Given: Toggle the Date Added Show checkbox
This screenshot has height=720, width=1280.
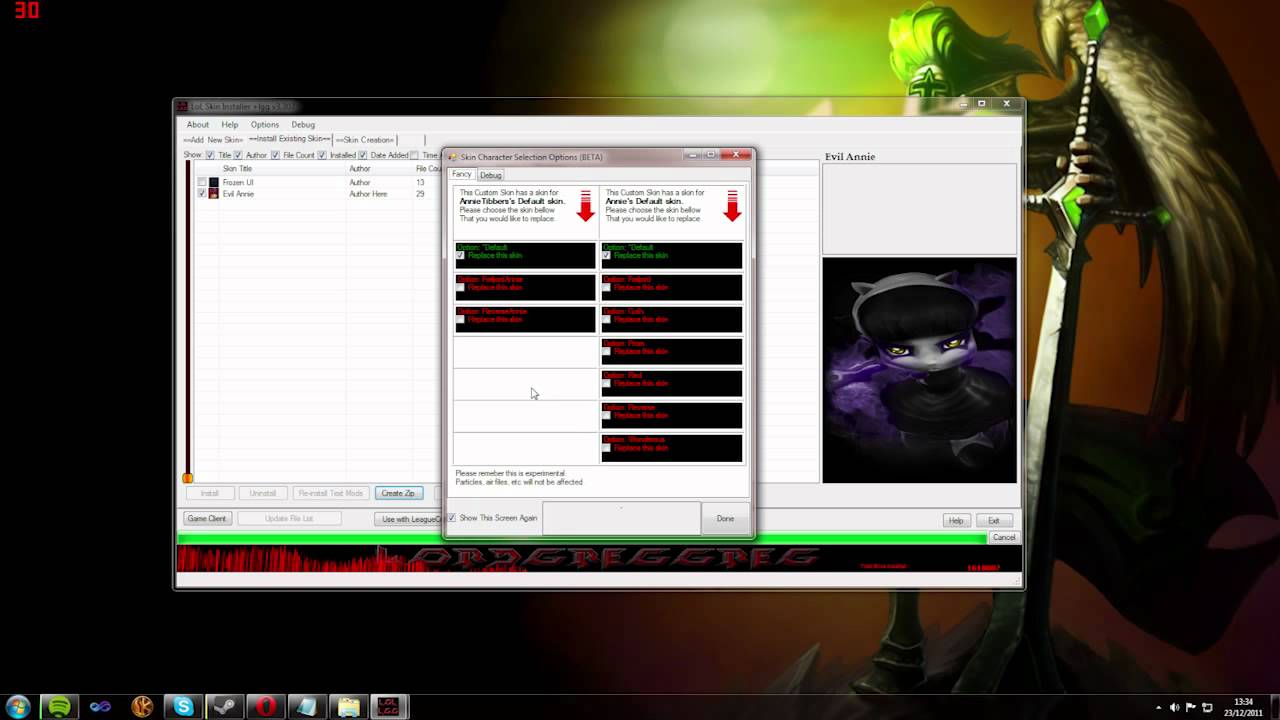Looking at the screenshot, I should tap(363, 155).
